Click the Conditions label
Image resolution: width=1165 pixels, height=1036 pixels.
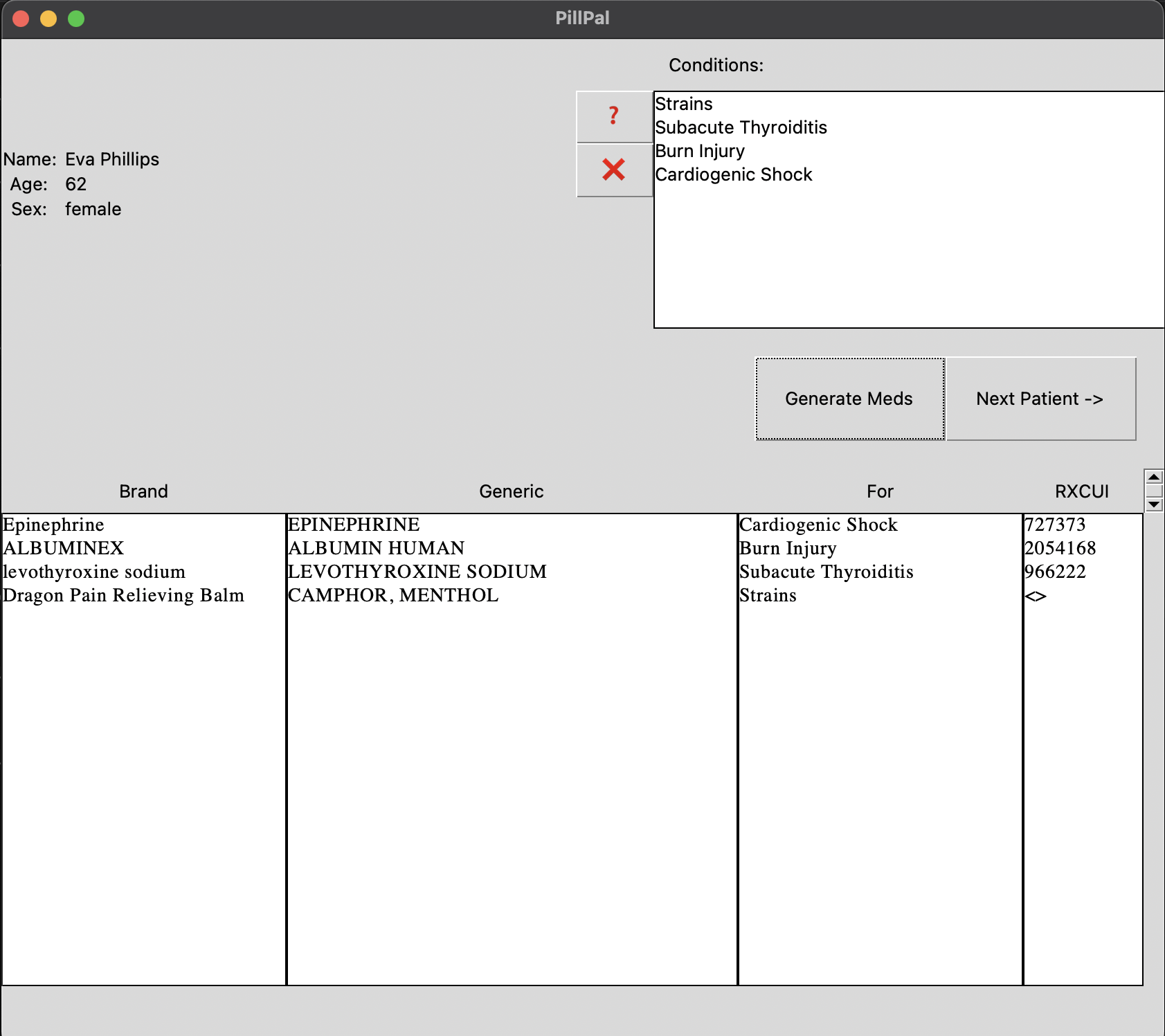click(x=716, y=65)
